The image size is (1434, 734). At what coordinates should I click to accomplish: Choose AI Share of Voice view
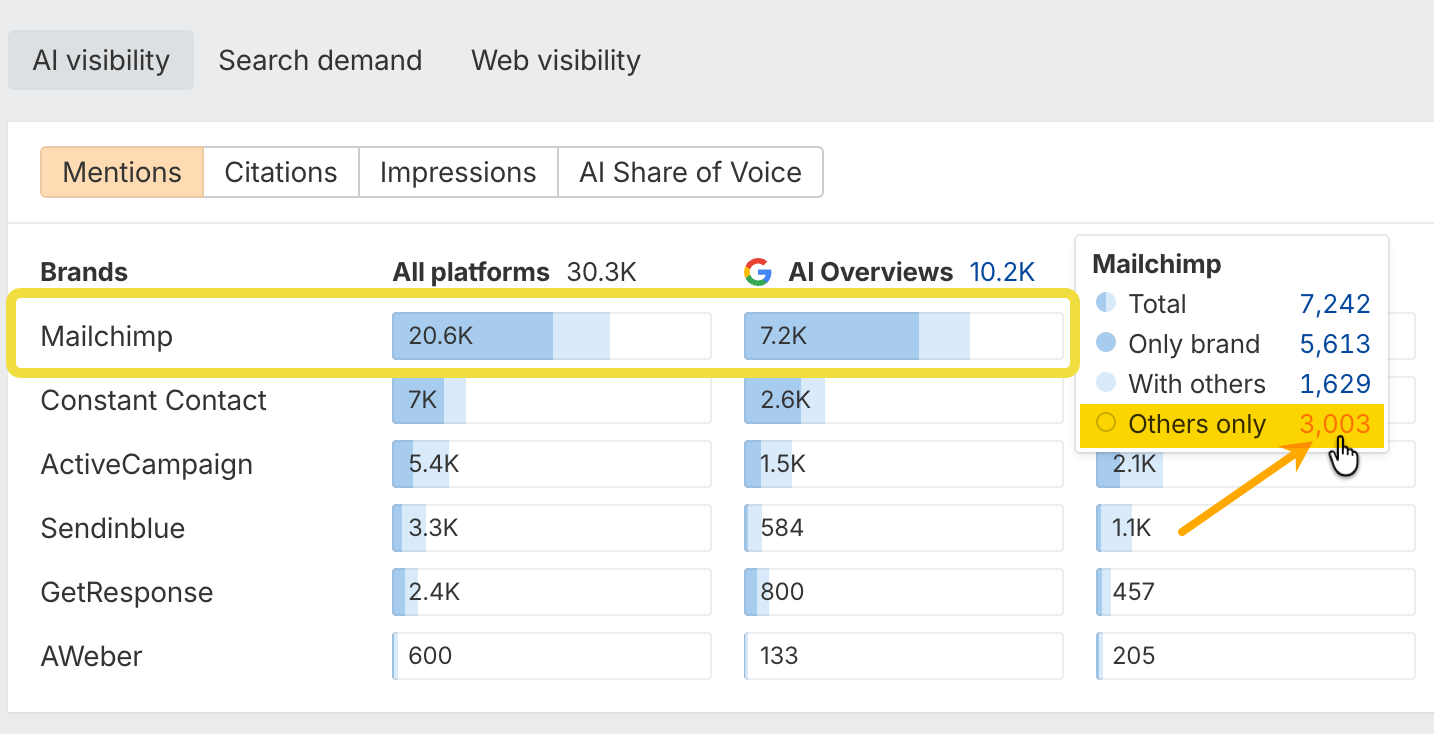click(x=690, y=172)
